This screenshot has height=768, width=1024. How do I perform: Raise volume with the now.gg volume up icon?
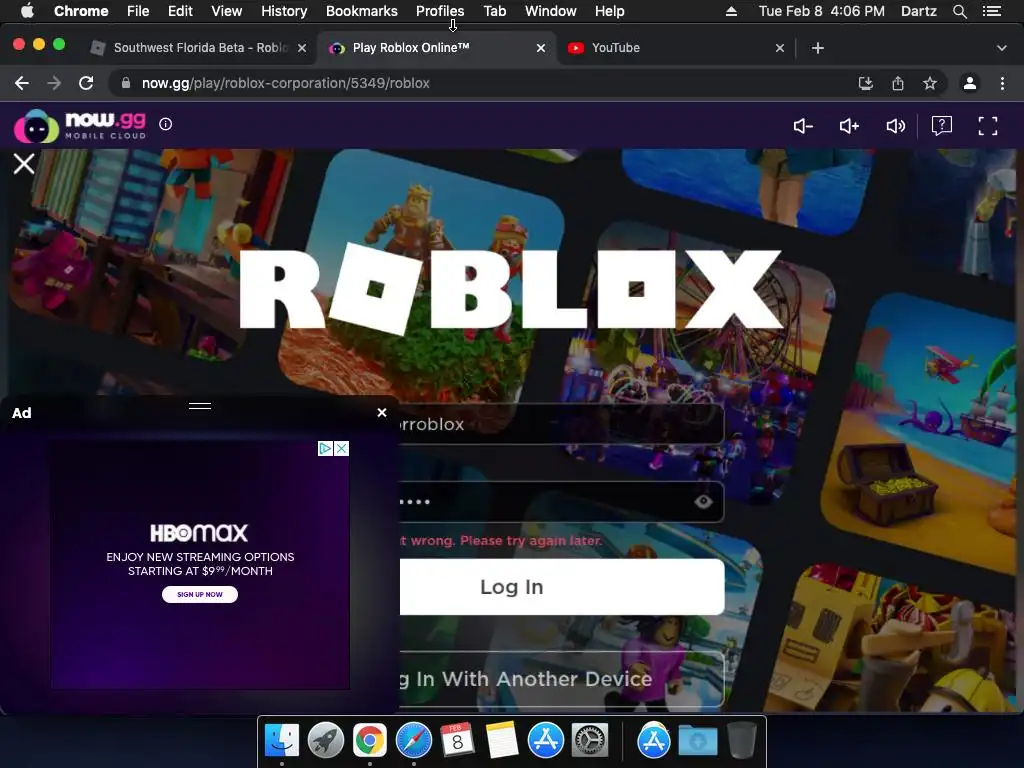point(849,126)
